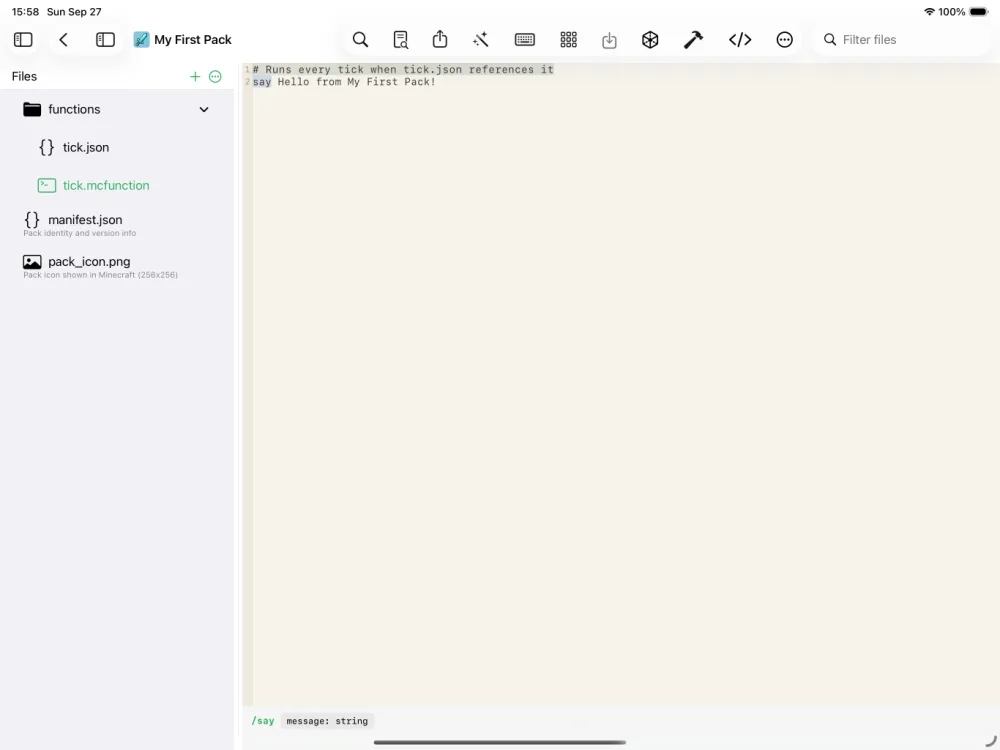Tap the /say command hint
The width and height of the screenshot is (1000, 750).
point(263,721)
